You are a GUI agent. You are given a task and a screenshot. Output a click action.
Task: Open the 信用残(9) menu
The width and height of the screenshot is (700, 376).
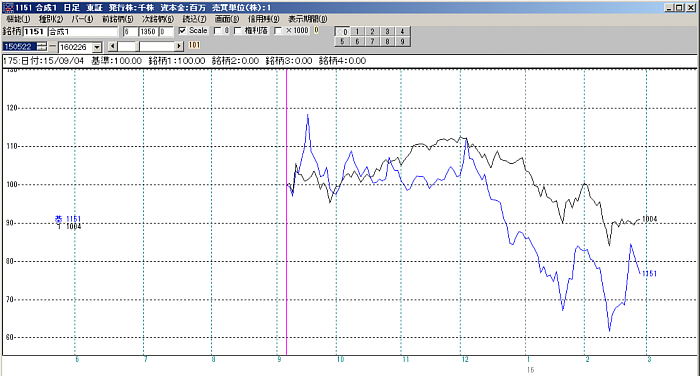point(263,19)
